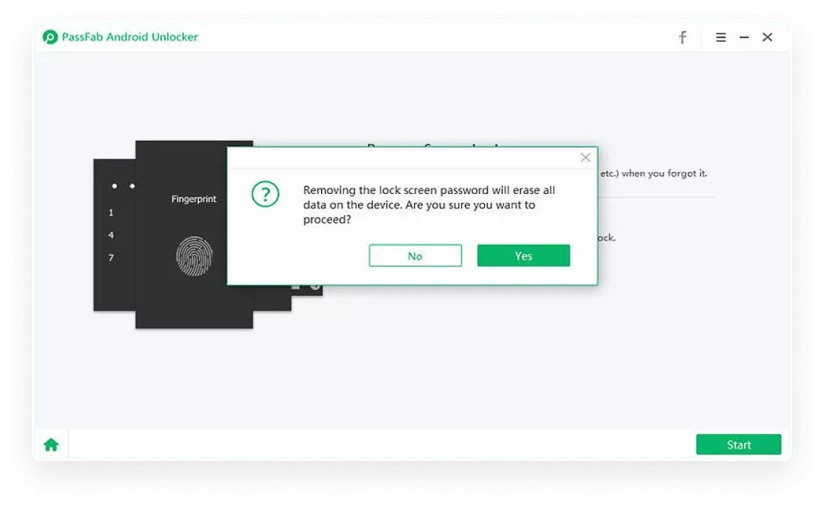Select the Fingerprint label on phone illustration
824x505 pixels.
click(193, 199)
